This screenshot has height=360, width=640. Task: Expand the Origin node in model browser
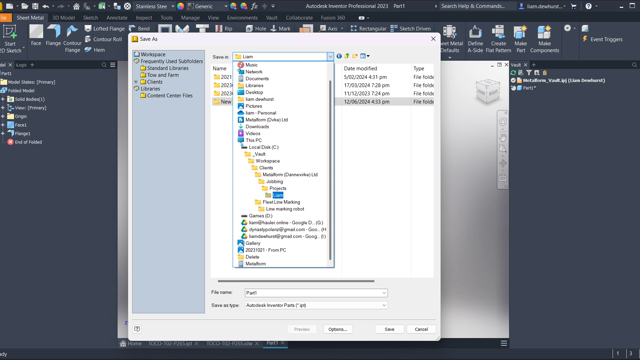click(3, 116)
